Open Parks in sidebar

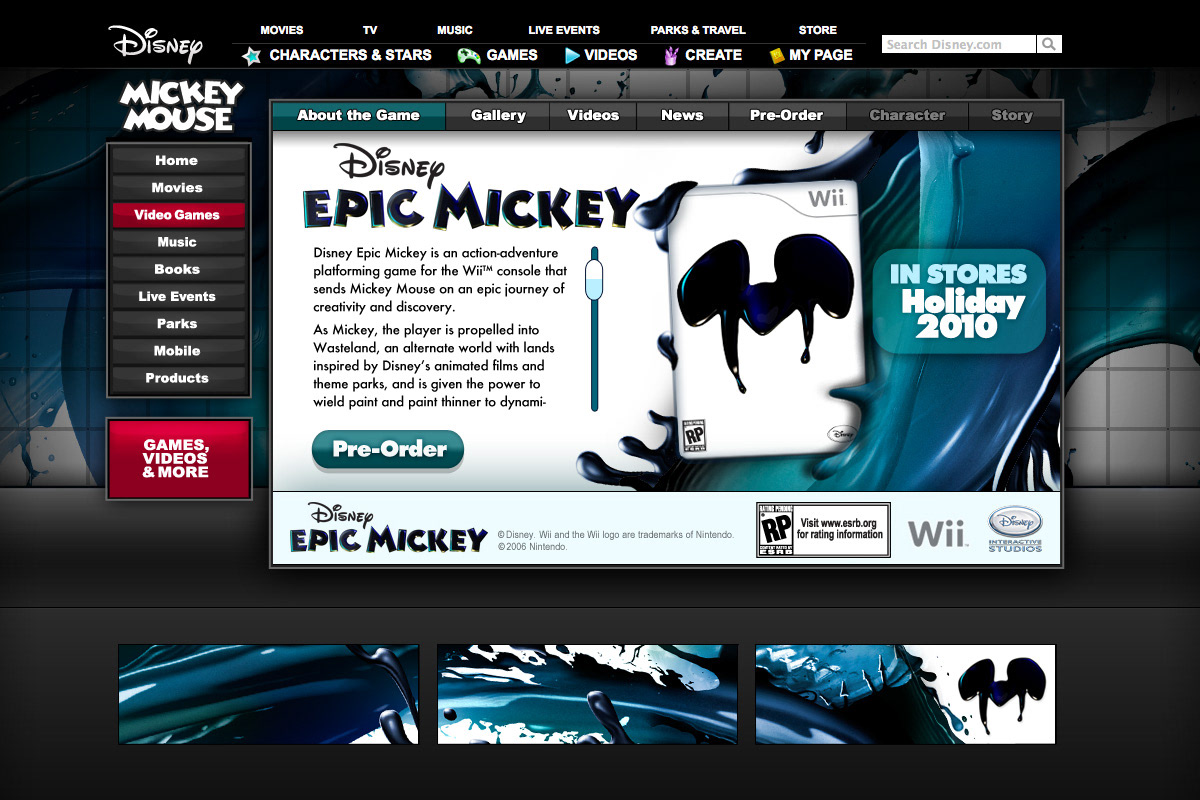coord(178,323)
